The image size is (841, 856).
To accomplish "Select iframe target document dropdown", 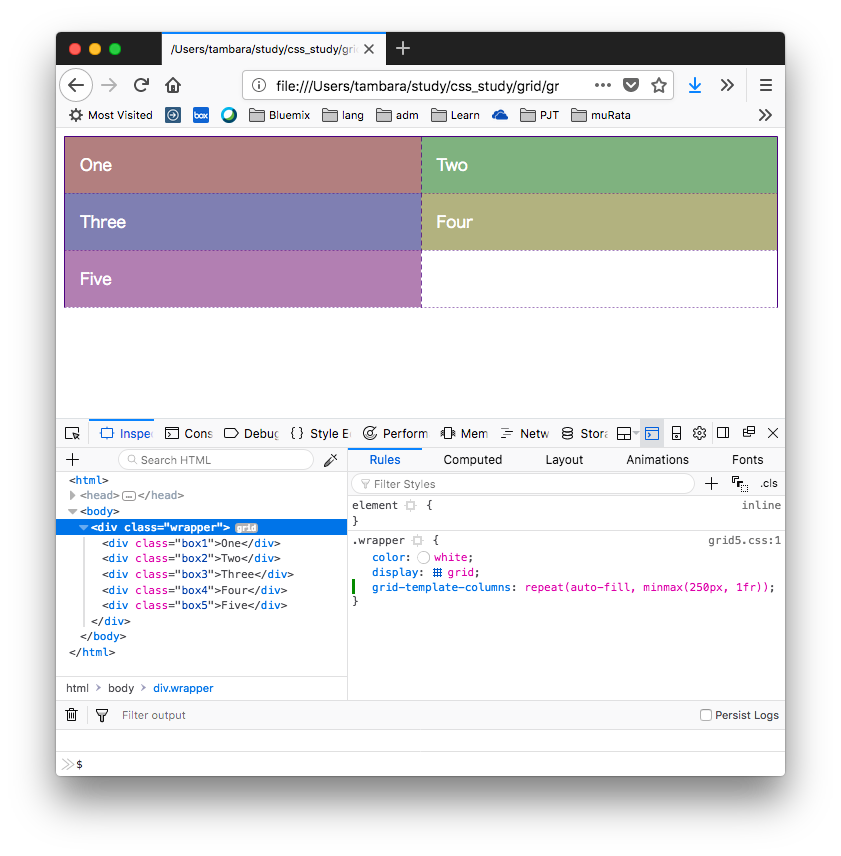I will [x=627, y=433].
